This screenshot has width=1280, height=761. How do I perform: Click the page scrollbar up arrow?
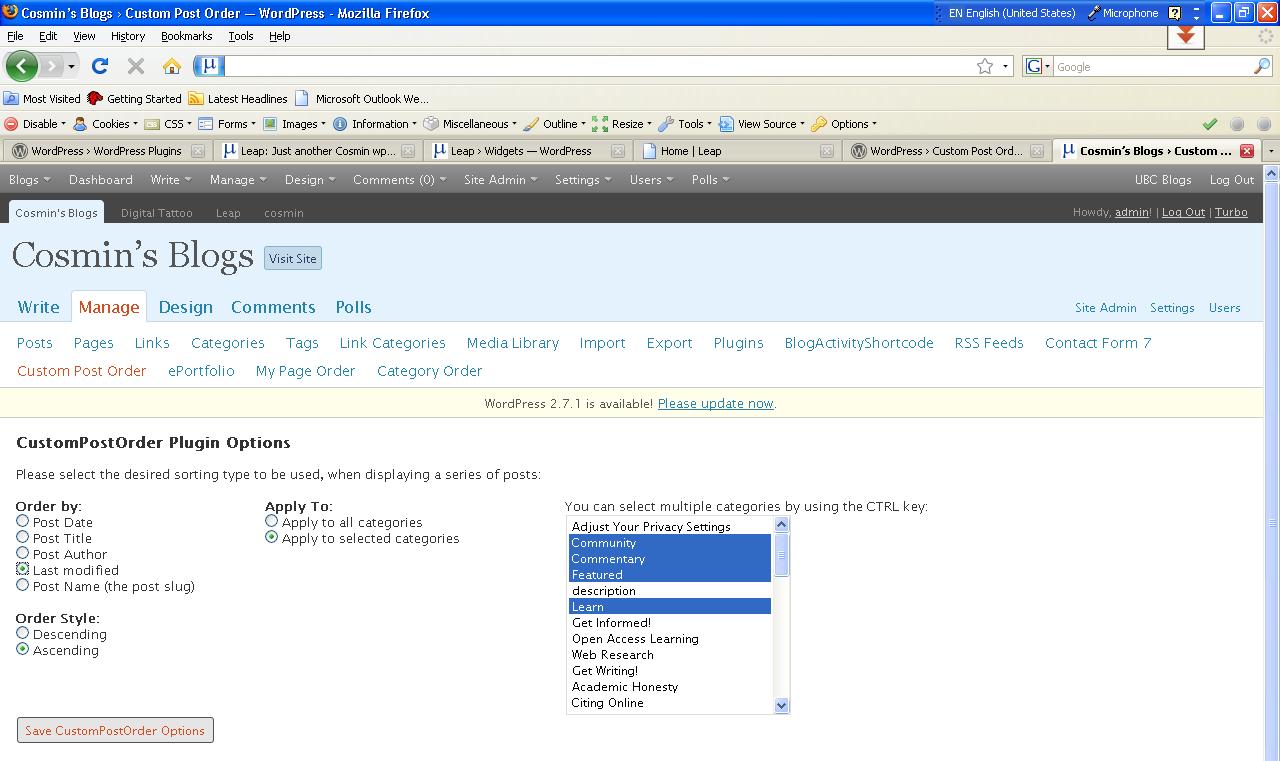point(1272,173)
